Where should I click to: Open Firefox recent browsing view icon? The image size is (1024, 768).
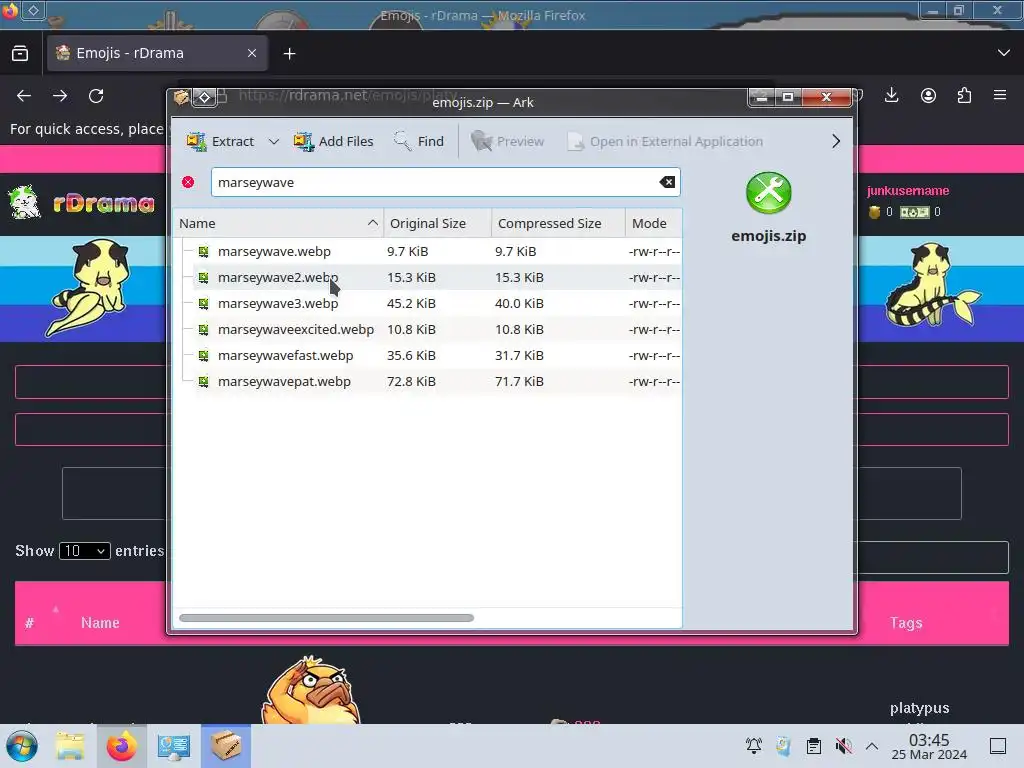click(20, 54)
